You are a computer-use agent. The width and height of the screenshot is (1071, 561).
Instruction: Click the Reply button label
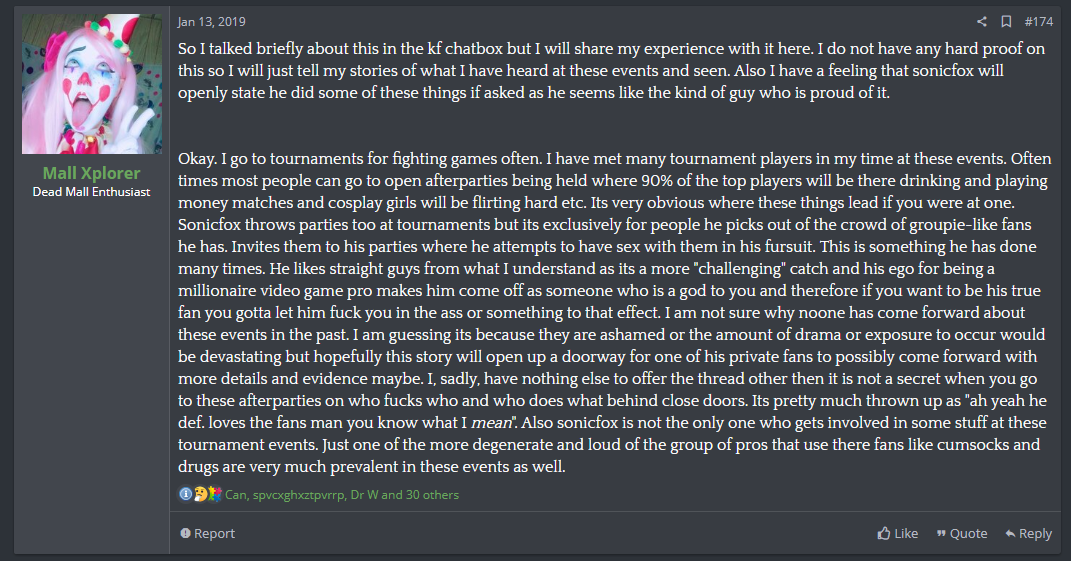[1035, 533]
